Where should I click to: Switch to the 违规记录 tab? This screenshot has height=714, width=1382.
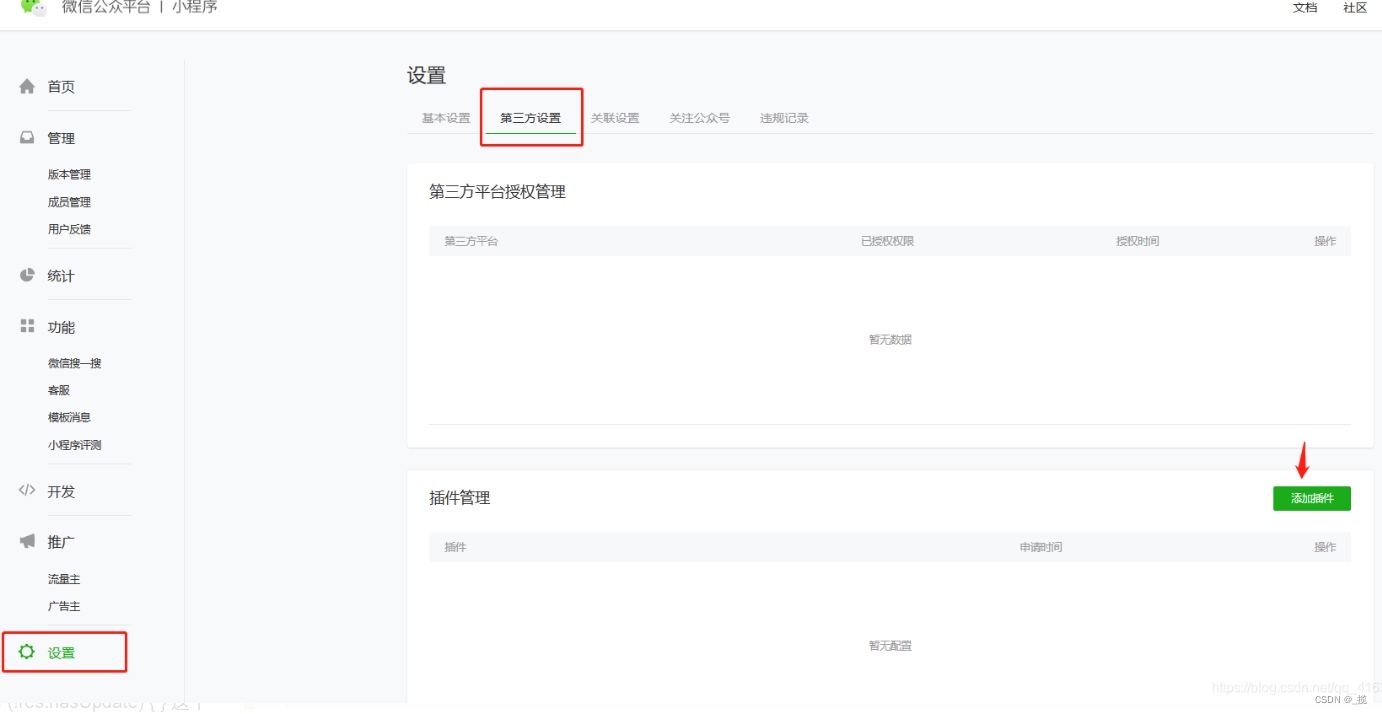click(x=784, y=118)
